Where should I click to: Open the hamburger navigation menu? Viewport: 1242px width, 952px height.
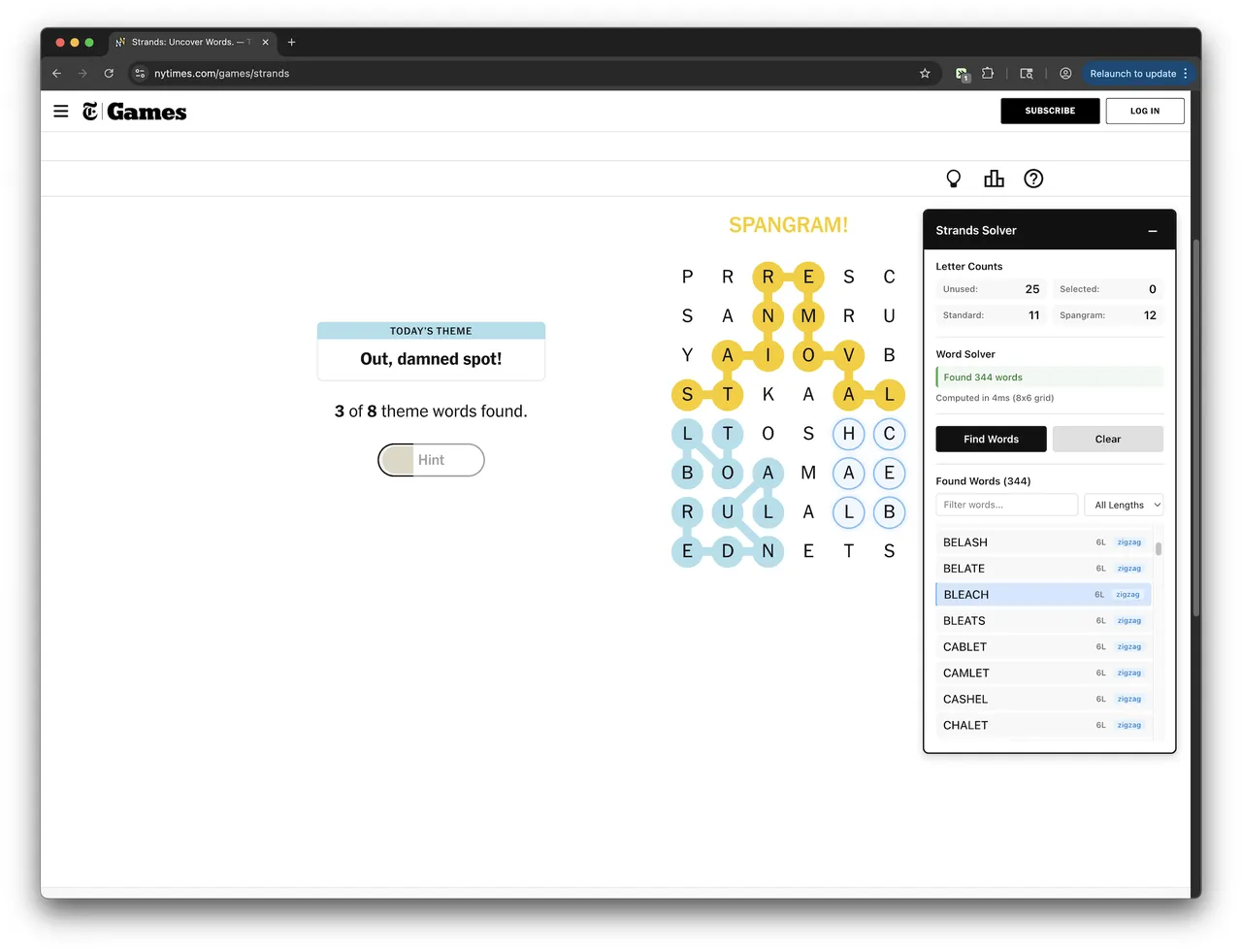pyautogui.click(x=61, y=112)
